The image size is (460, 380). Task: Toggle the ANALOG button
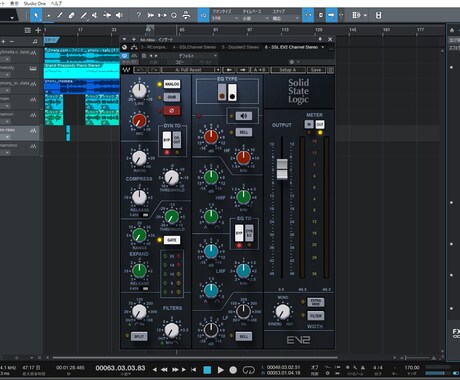point(172,84)
